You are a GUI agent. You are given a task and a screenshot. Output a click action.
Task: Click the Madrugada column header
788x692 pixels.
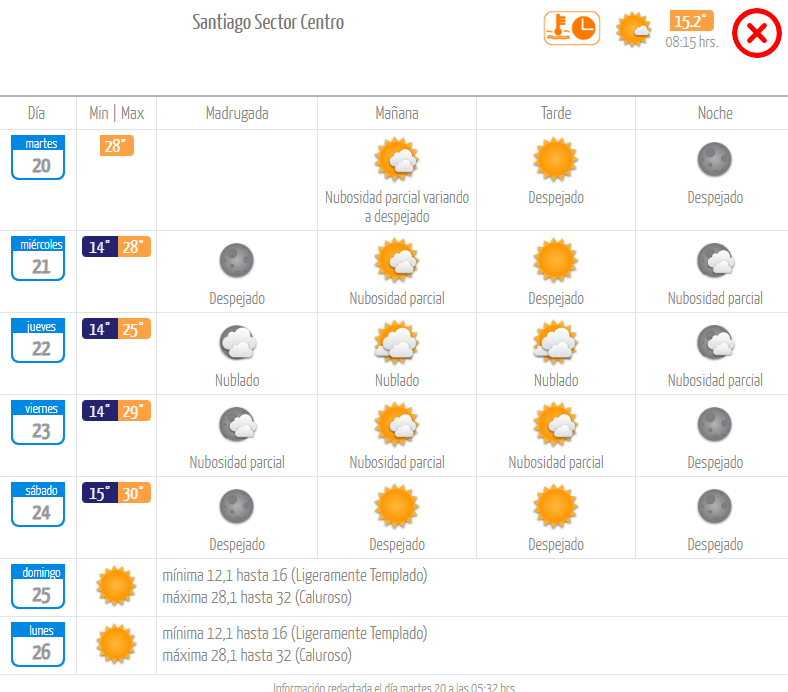pyautogui.click(x=237, y=114)
